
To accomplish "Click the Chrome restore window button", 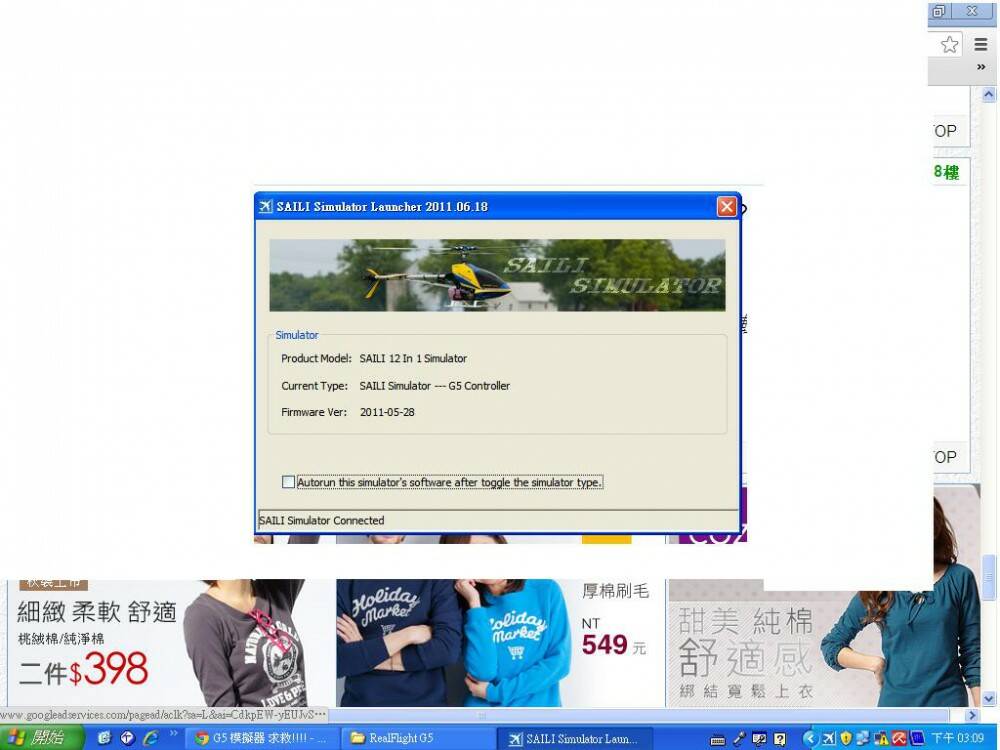I will [x=939, y=11].
